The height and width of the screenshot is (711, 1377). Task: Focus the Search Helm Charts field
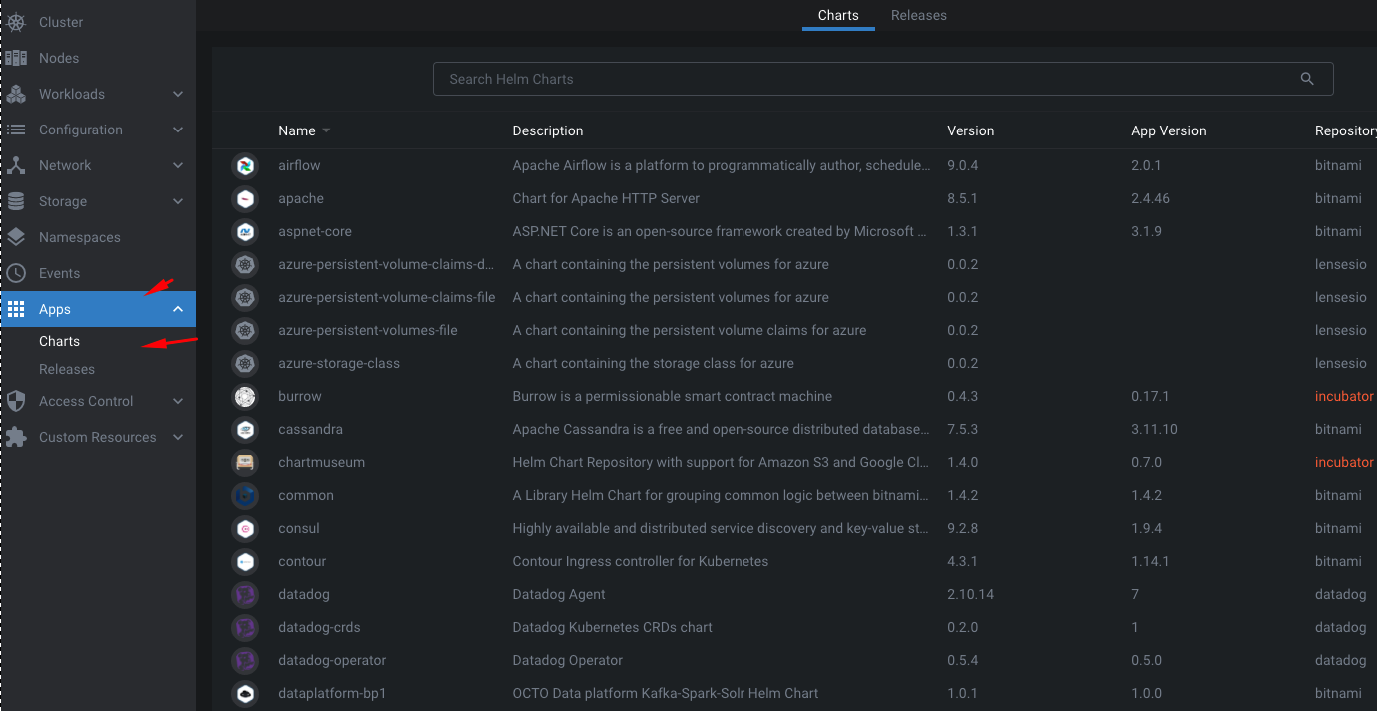[860, 79]
